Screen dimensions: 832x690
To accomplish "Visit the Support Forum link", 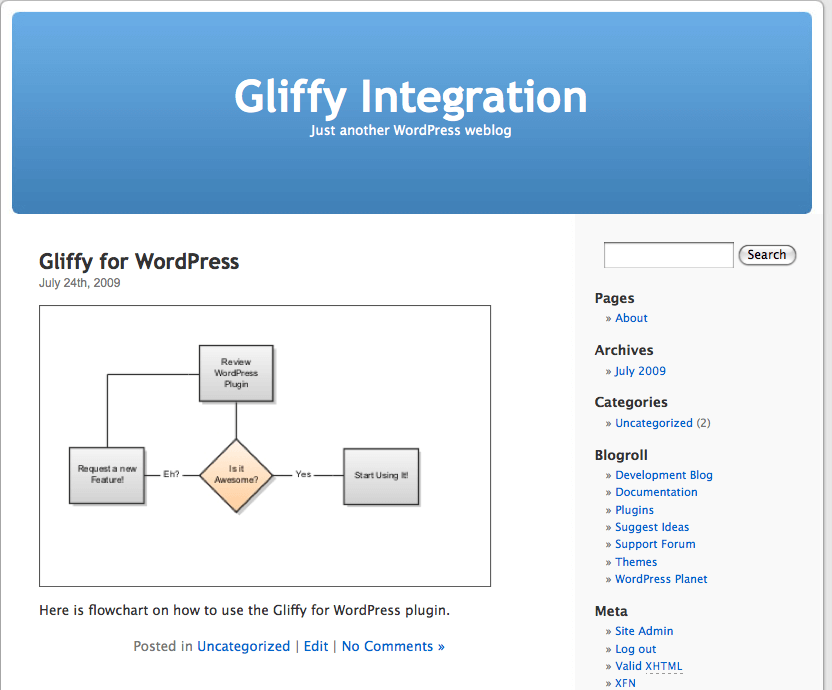I will coord(655,544).
